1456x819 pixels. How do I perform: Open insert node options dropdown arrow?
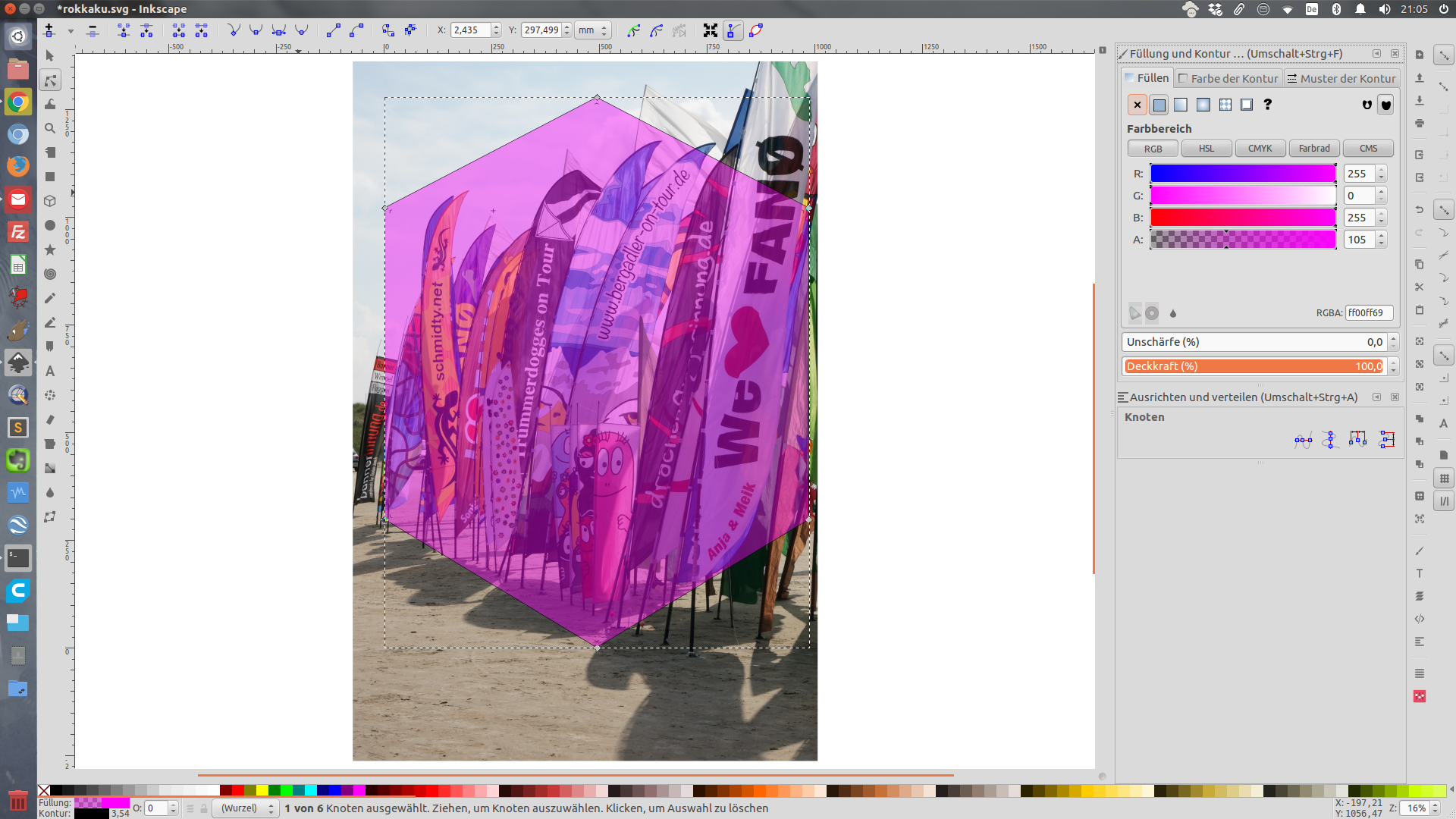coord(71,31)
